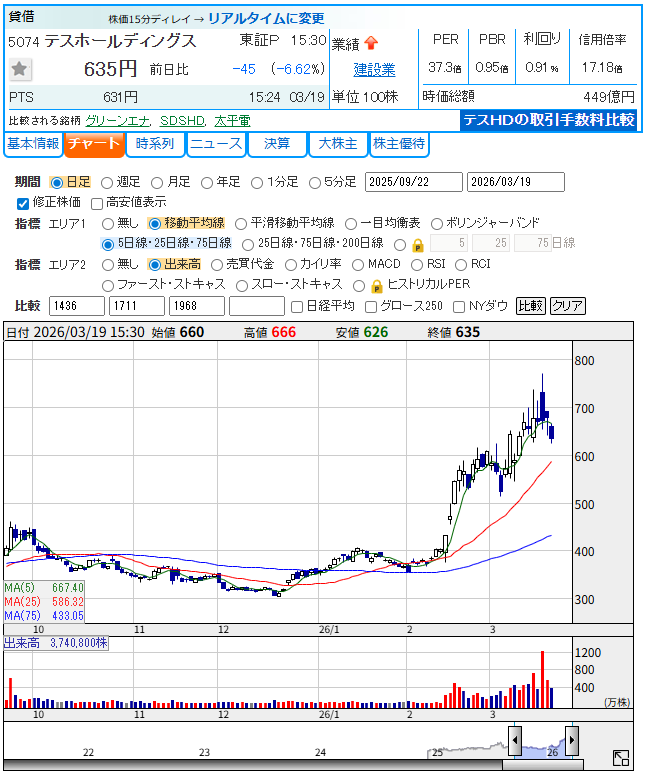Open 太平電 comparison link

[x=232, y=121]
